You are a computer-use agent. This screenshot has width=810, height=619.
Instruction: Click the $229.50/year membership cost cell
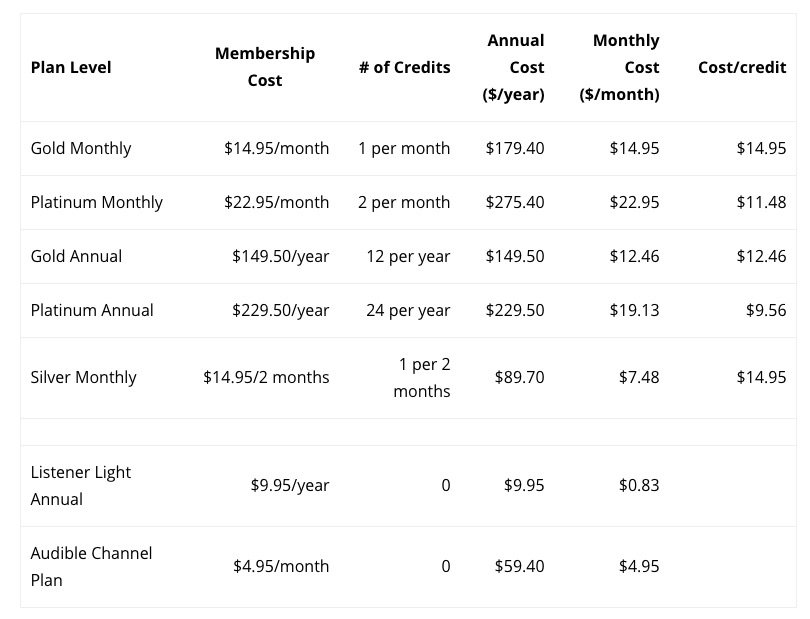tap(280, 310)
